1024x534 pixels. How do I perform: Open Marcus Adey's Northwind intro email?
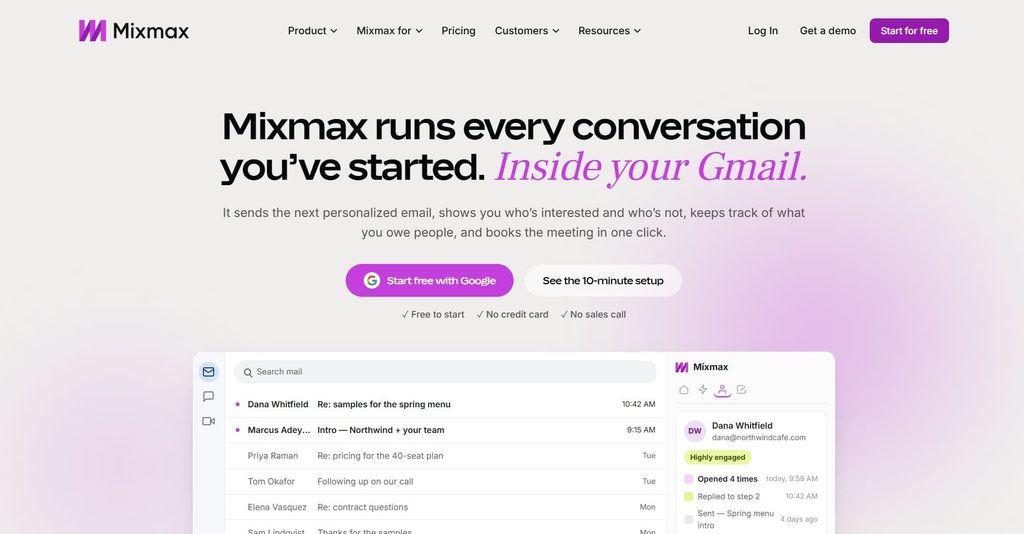(445, 430)
